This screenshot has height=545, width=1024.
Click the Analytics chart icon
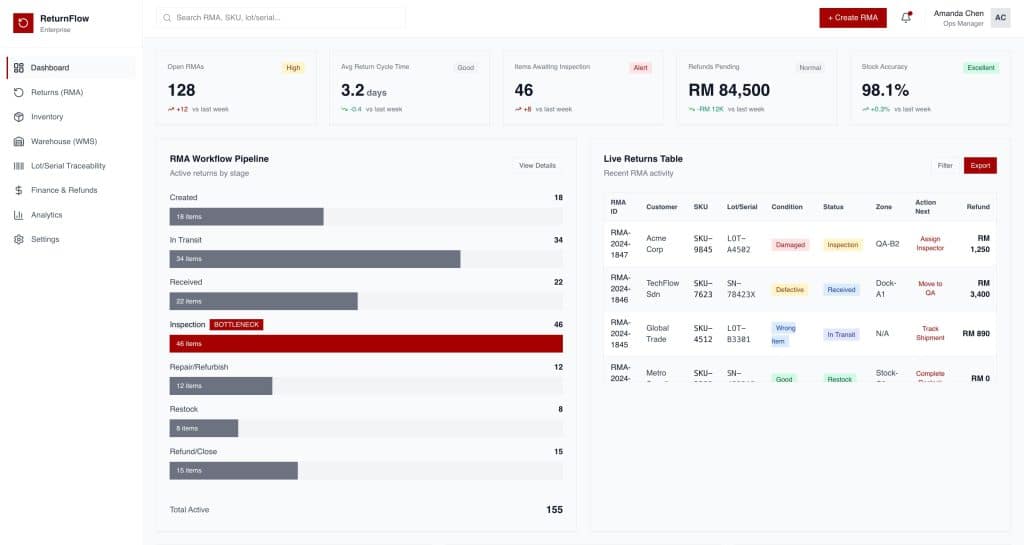(19, 215)
